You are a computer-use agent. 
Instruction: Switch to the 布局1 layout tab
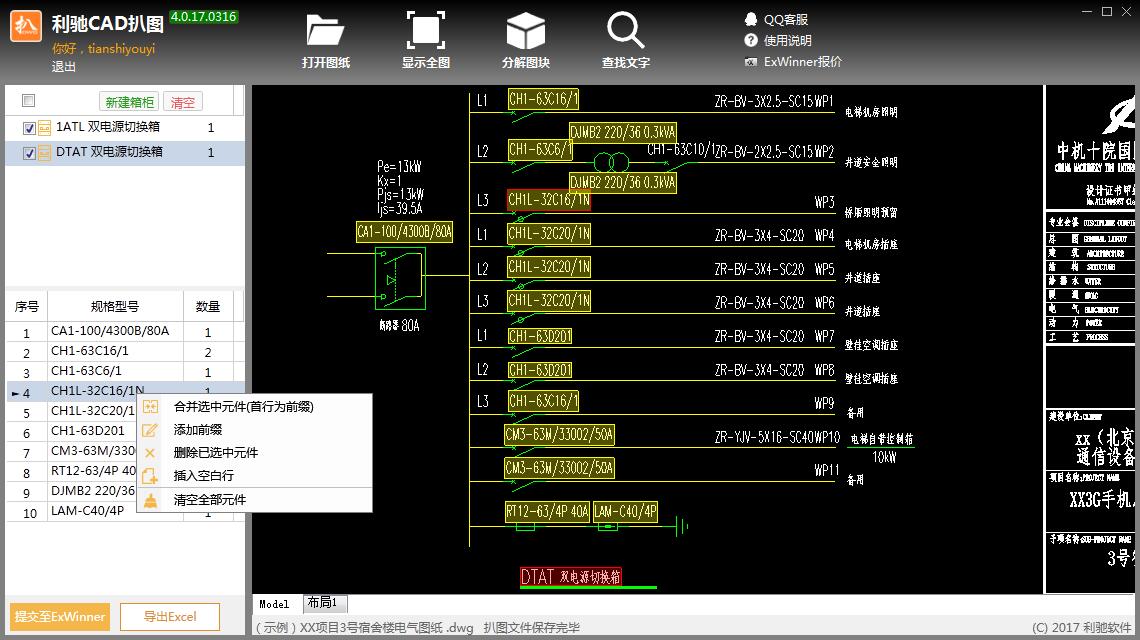pos(322,603)
